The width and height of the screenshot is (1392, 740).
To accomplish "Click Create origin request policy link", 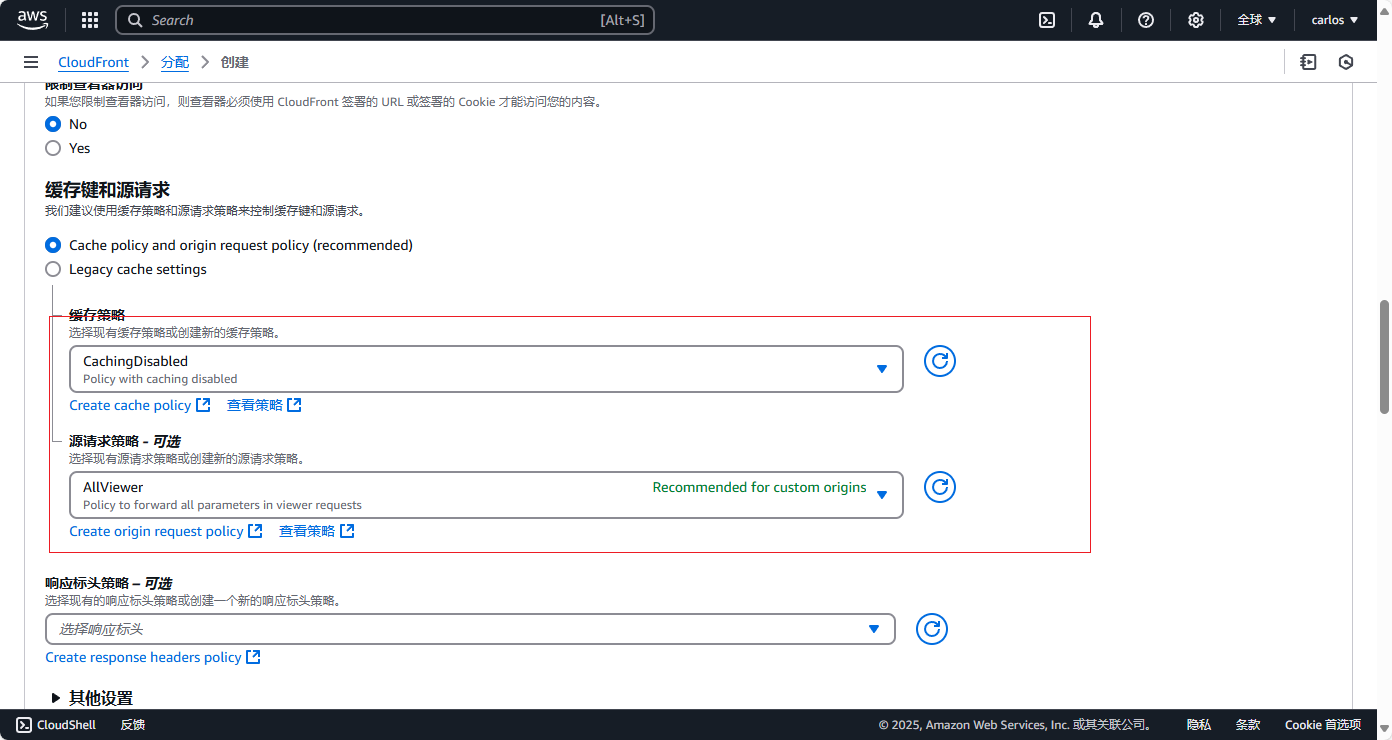I will 166,531.
